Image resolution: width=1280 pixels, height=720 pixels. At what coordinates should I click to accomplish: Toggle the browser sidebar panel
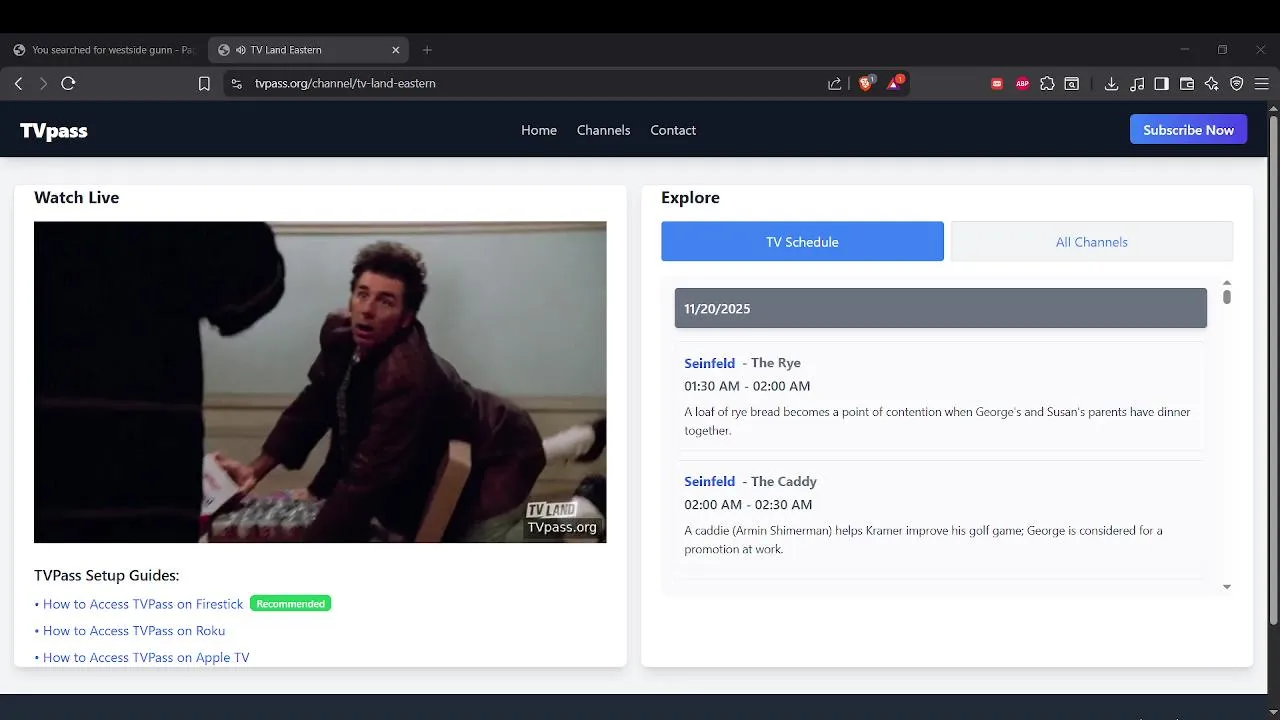[x=1161, y=84]
